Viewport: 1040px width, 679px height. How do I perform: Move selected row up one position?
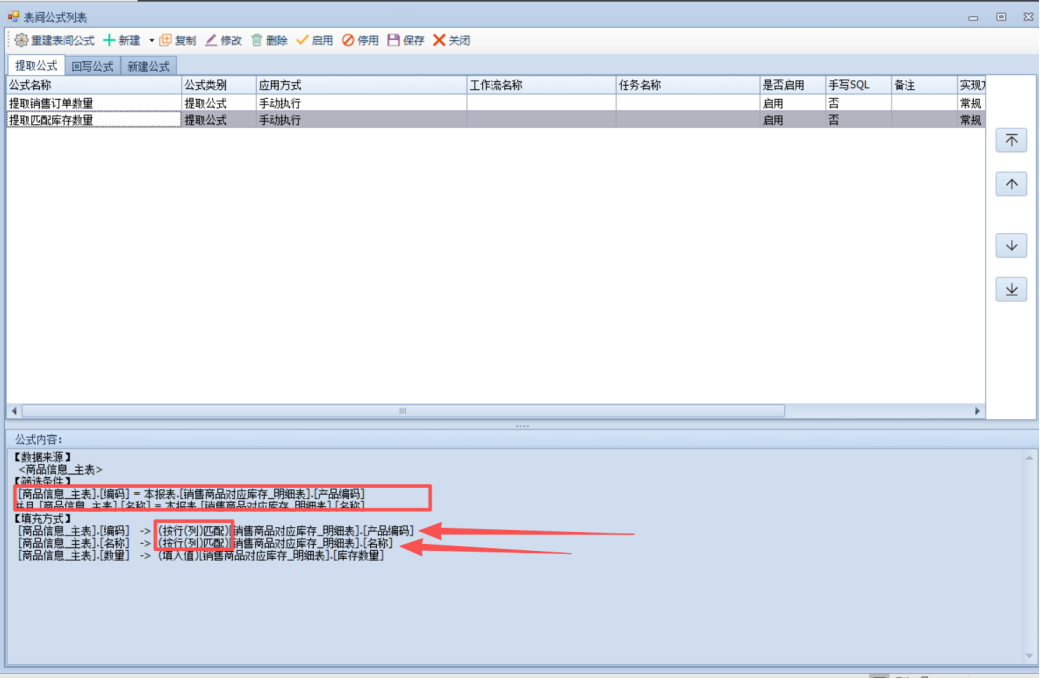coord(1011,185)
